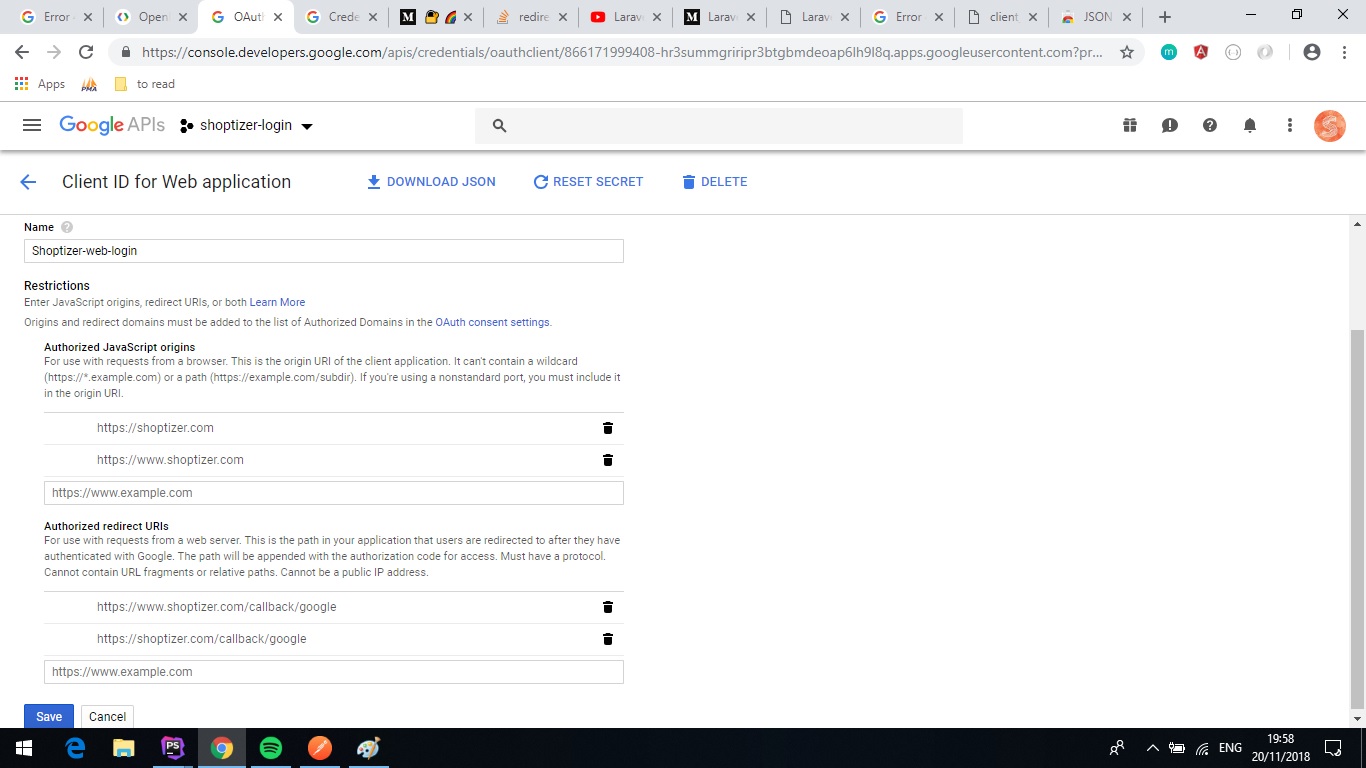Reload the page
The height and width of the screenshot is (768, 1366).
[x=86, y=52]
